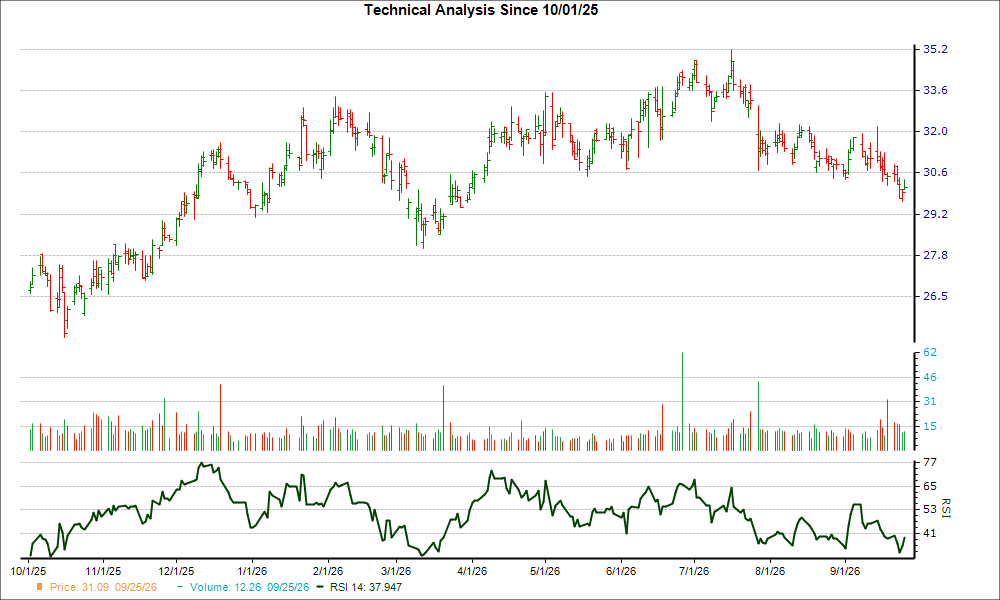
Task: Click the tallest green volume bar near 7/1/26
Action: [x=682, y=402]
